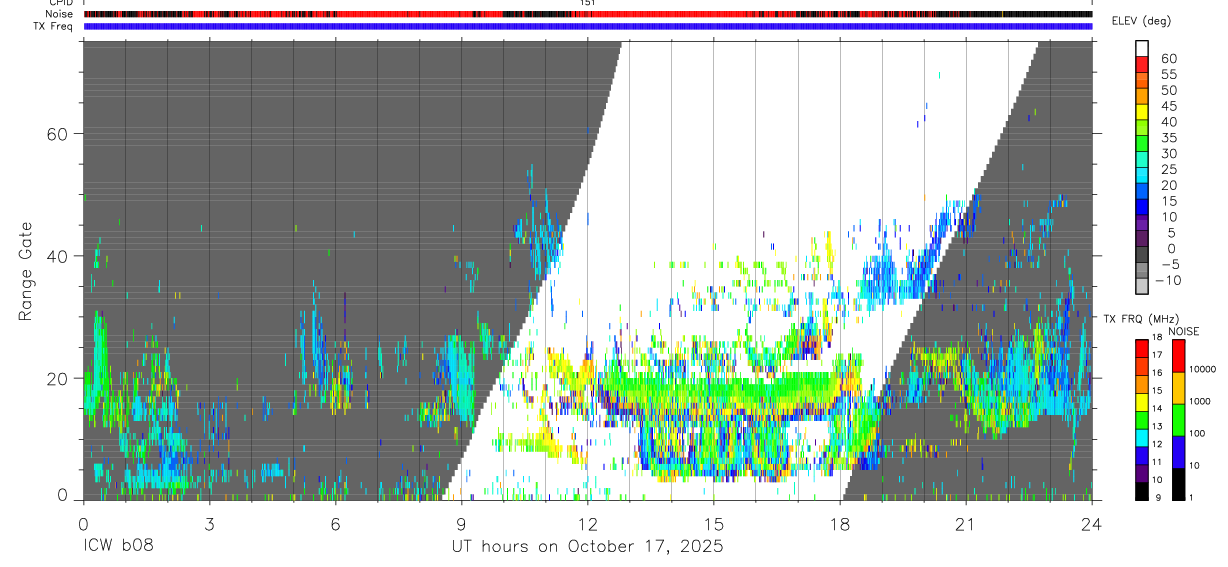Click the '151' CPID value at the top

pyautogui.click(x=588, y=3)
